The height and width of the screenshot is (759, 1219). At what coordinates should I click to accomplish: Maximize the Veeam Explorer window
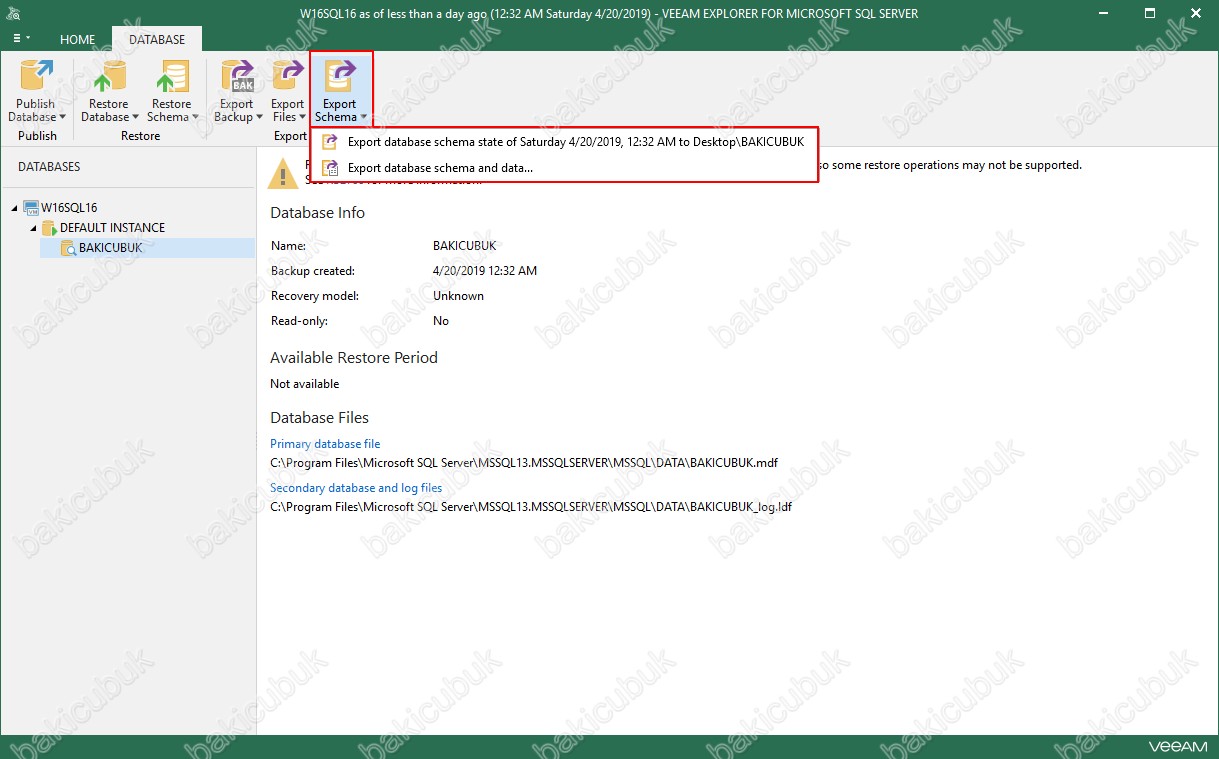click(x=1150, y=13)
